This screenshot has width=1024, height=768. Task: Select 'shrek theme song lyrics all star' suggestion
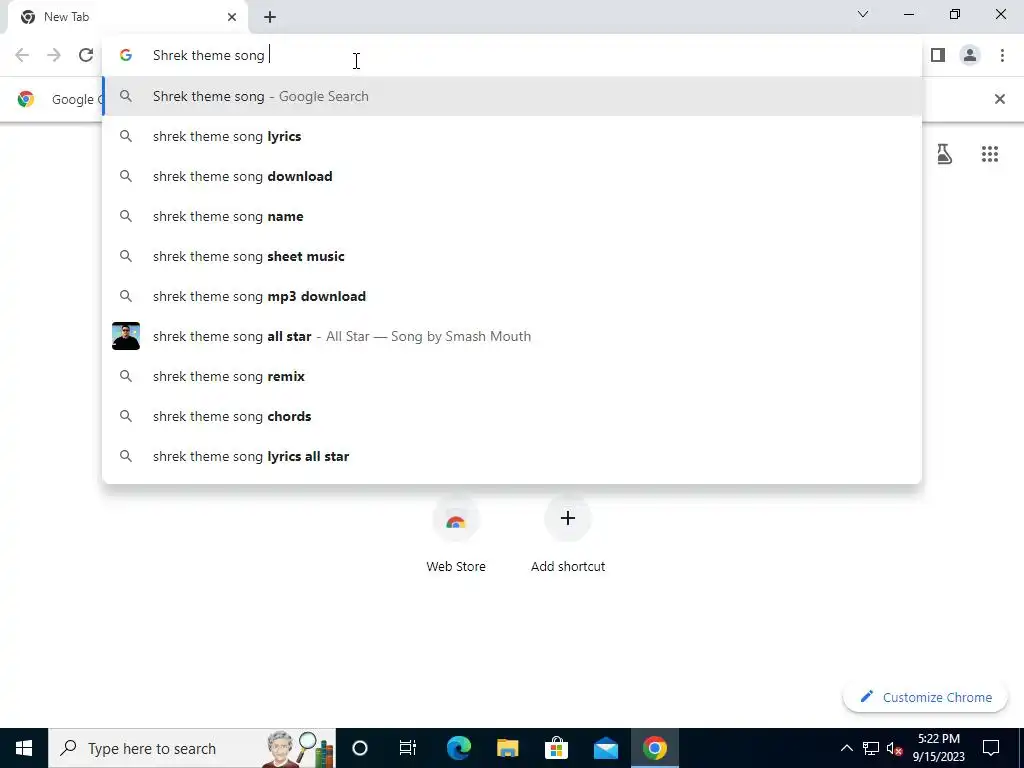coord(512,456)
